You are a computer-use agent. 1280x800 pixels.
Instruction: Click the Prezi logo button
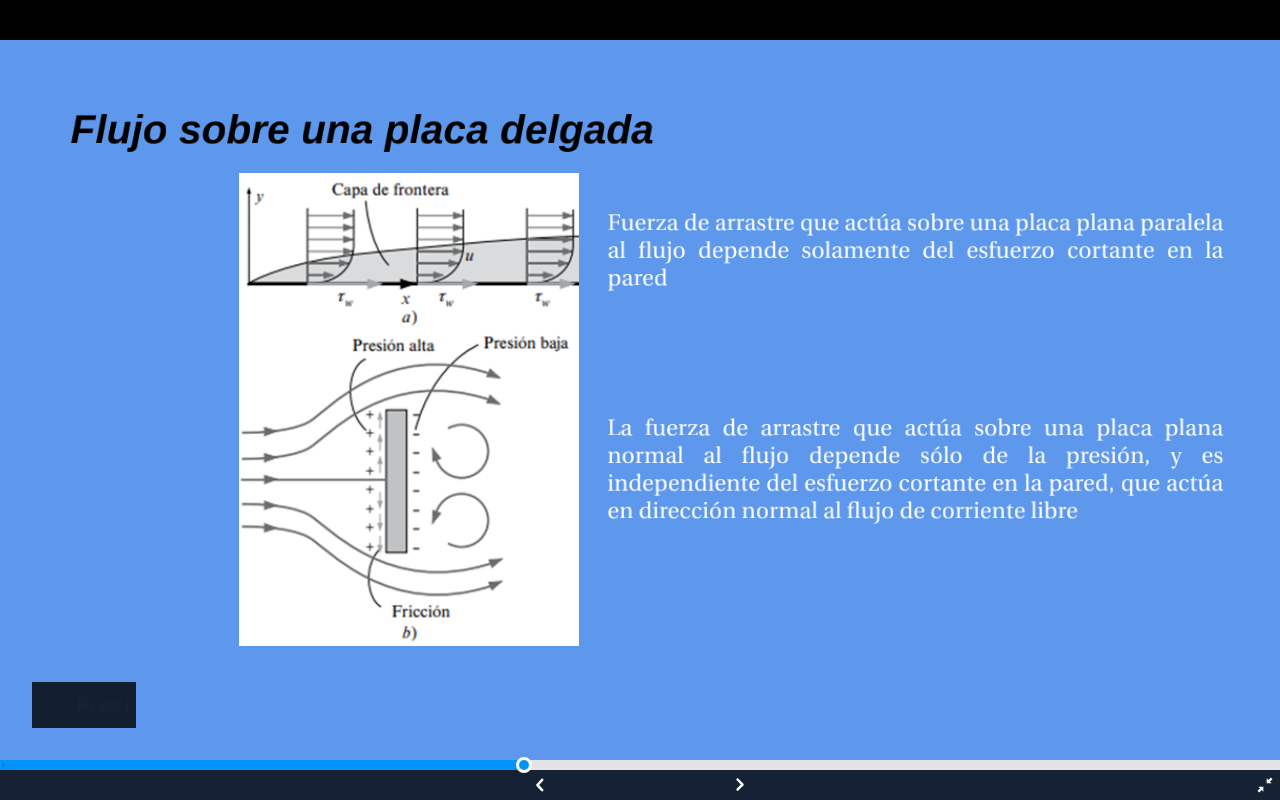pyautogui.click(x=84, y=705)
